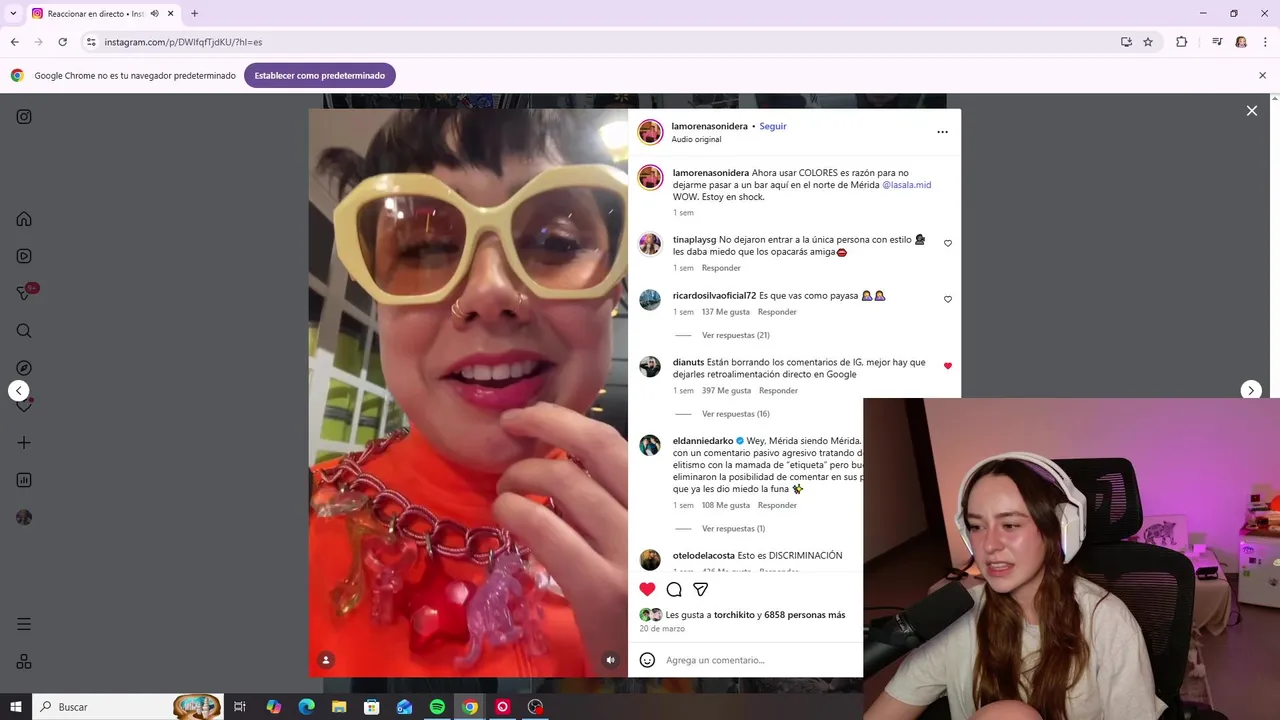
Task: Open otelodelacosta's profile
Action: pyautogui.click(x=703, y=556)
